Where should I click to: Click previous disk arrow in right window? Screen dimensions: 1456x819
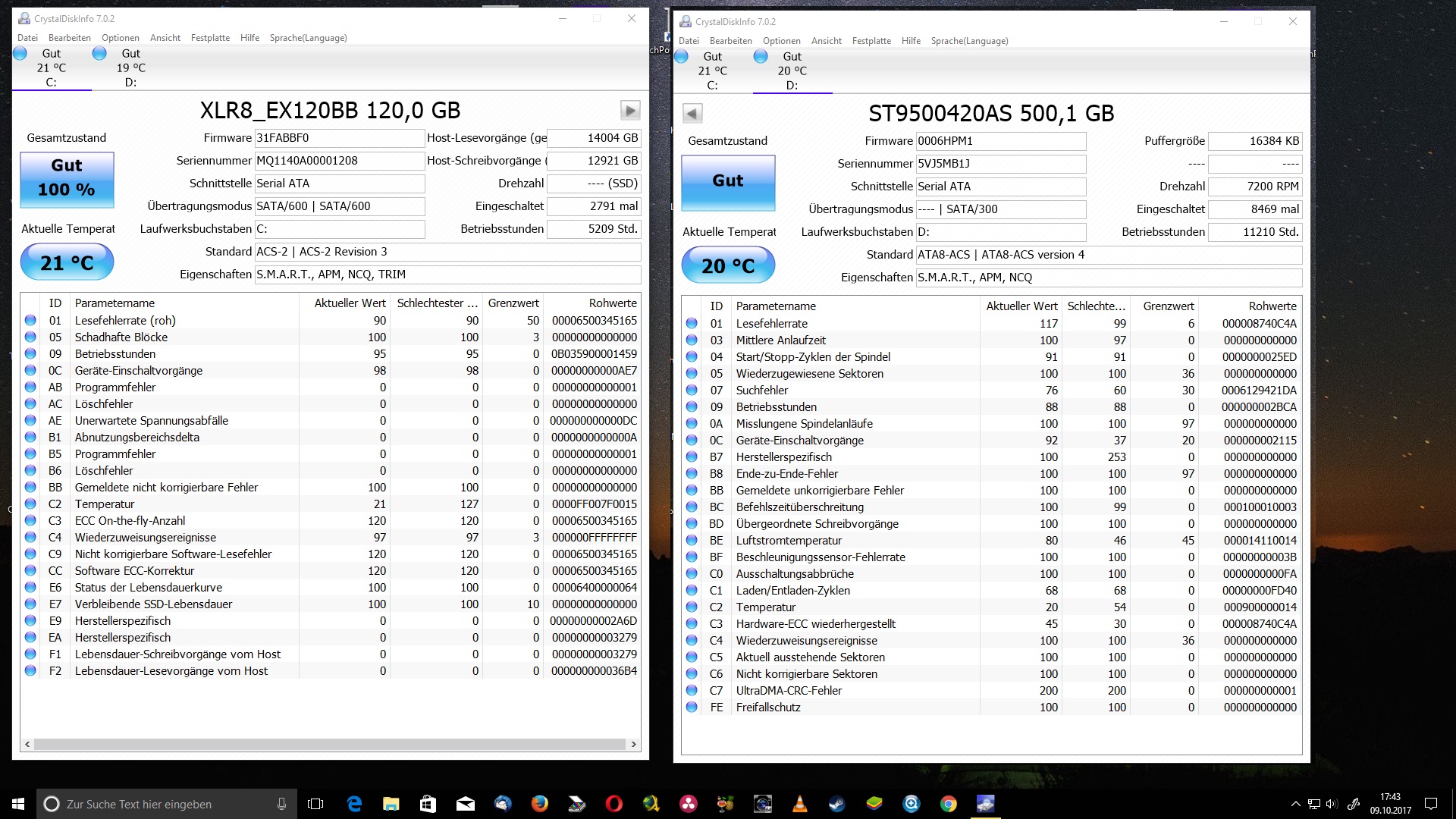click(692, 114)
